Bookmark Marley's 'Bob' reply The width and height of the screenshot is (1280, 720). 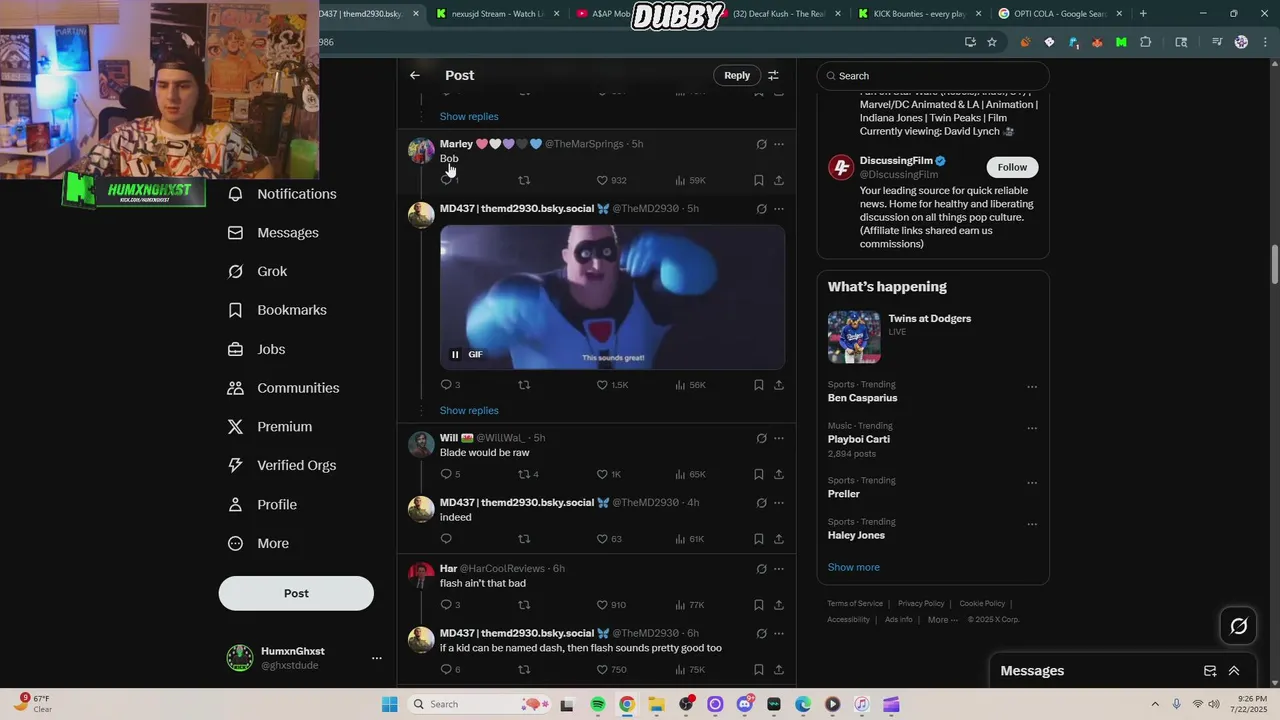(759, 180)
